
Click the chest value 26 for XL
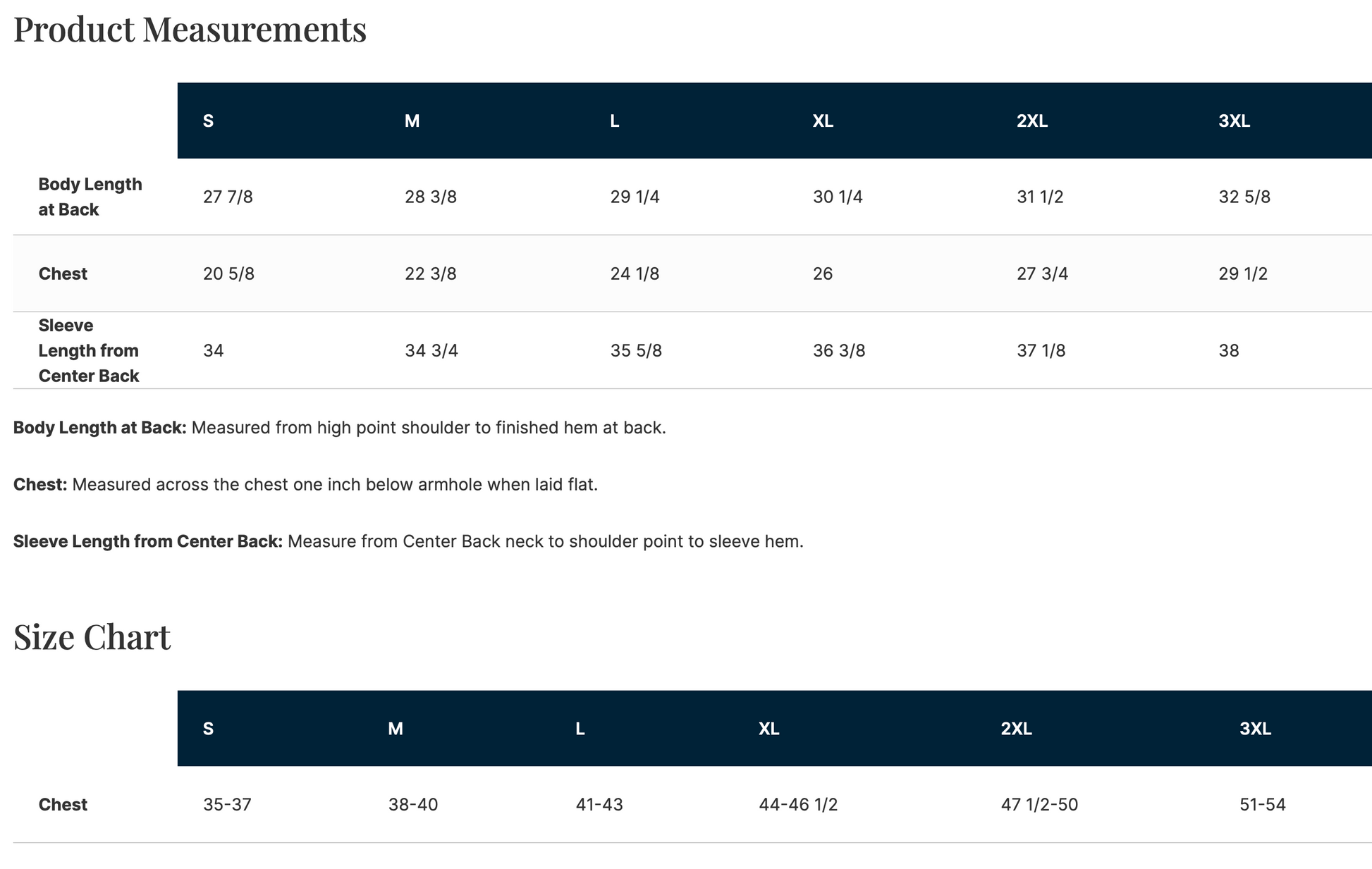point(823,273)
